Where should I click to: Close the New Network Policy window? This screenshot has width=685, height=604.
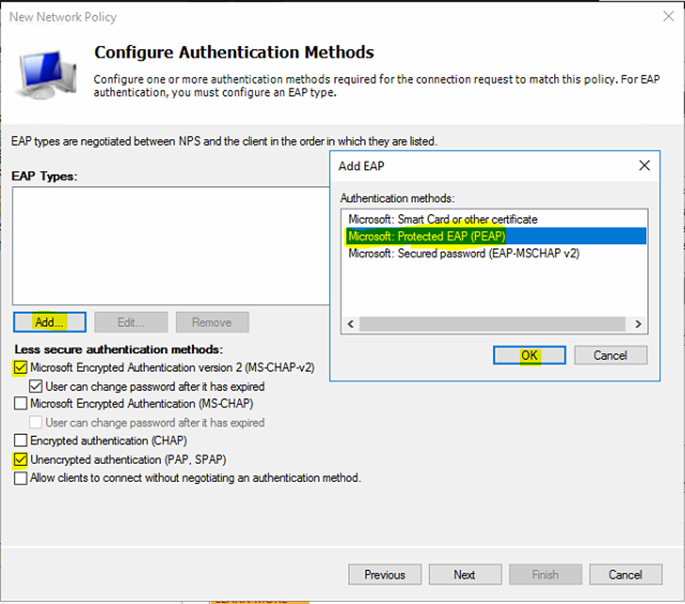(x=668, y=17)
